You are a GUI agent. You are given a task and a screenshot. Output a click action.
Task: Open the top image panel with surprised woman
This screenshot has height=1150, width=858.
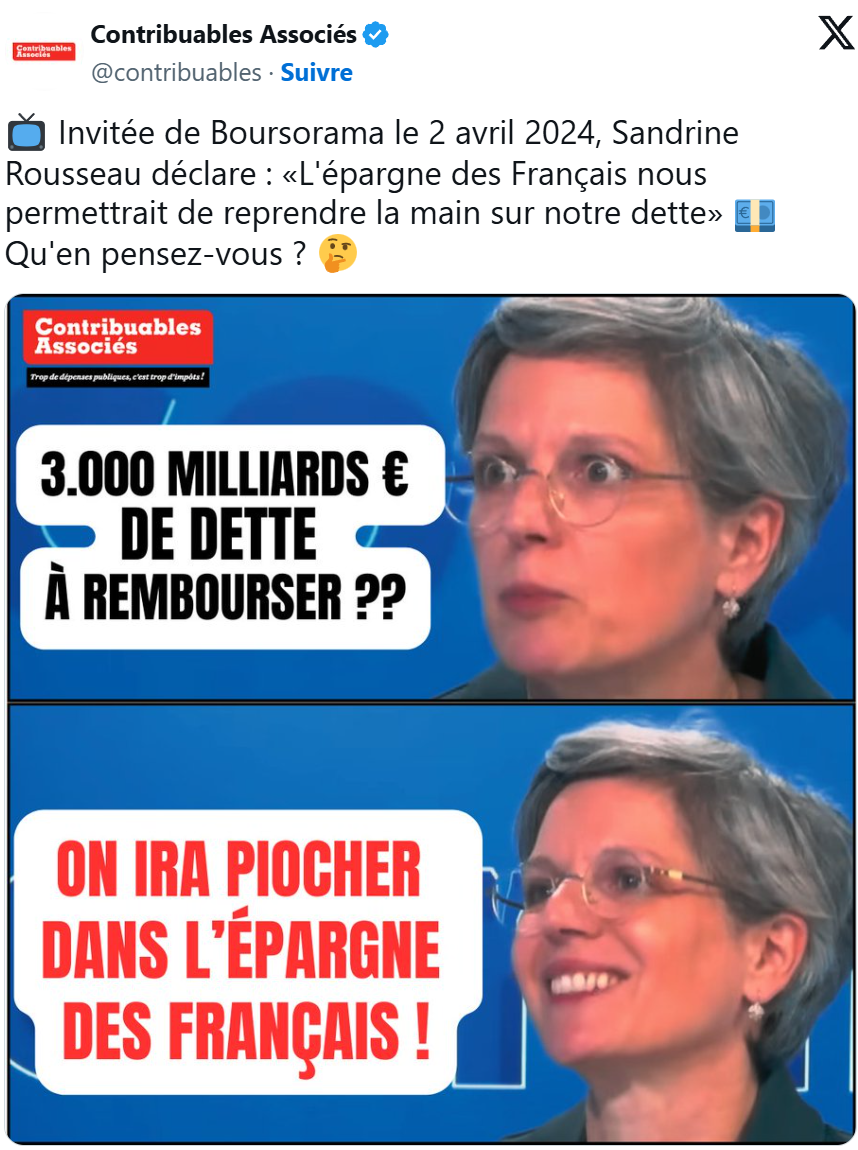click(x=430, y=497)
